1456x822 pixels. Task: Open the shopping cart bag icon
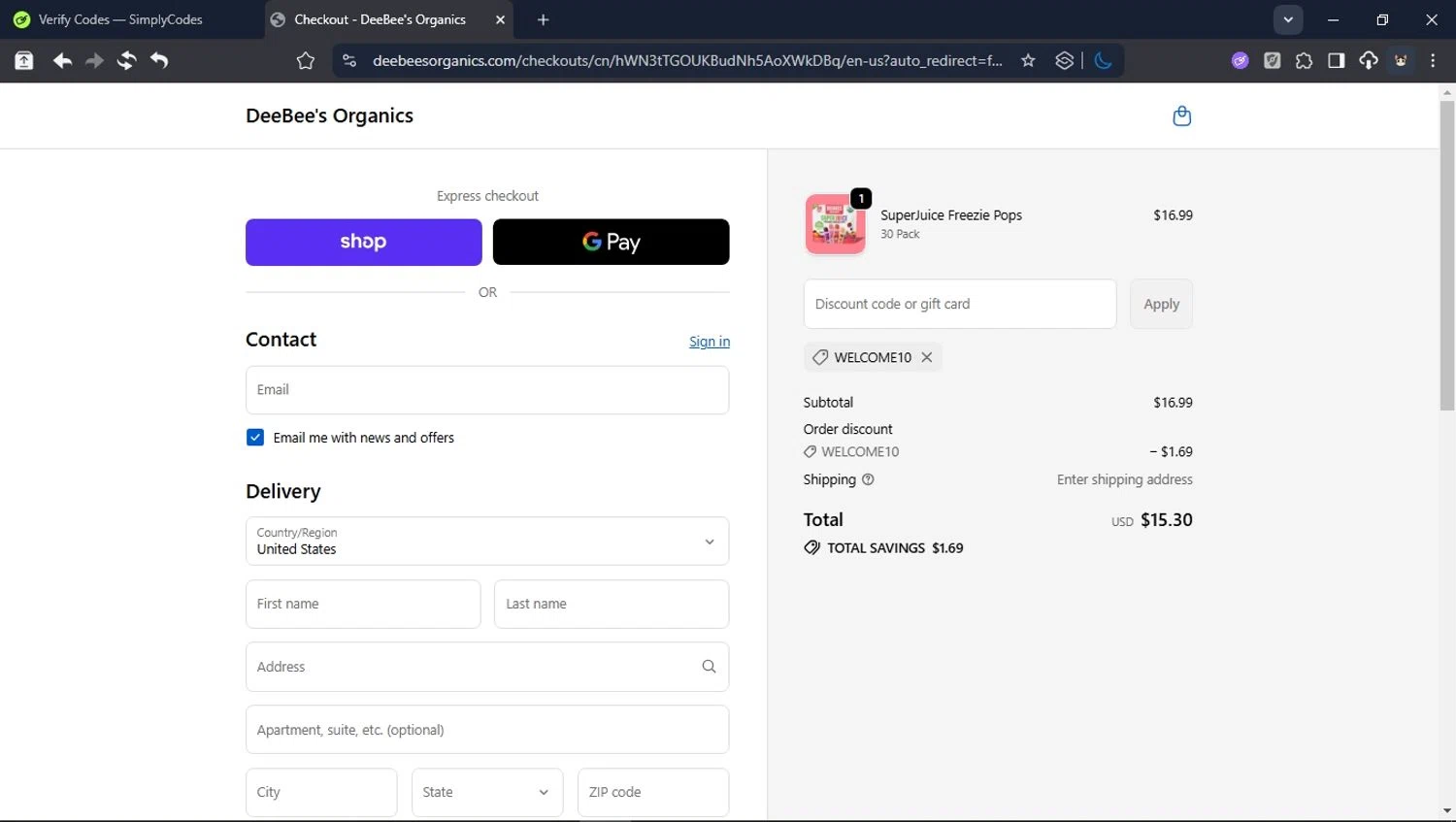point(1181,116)
